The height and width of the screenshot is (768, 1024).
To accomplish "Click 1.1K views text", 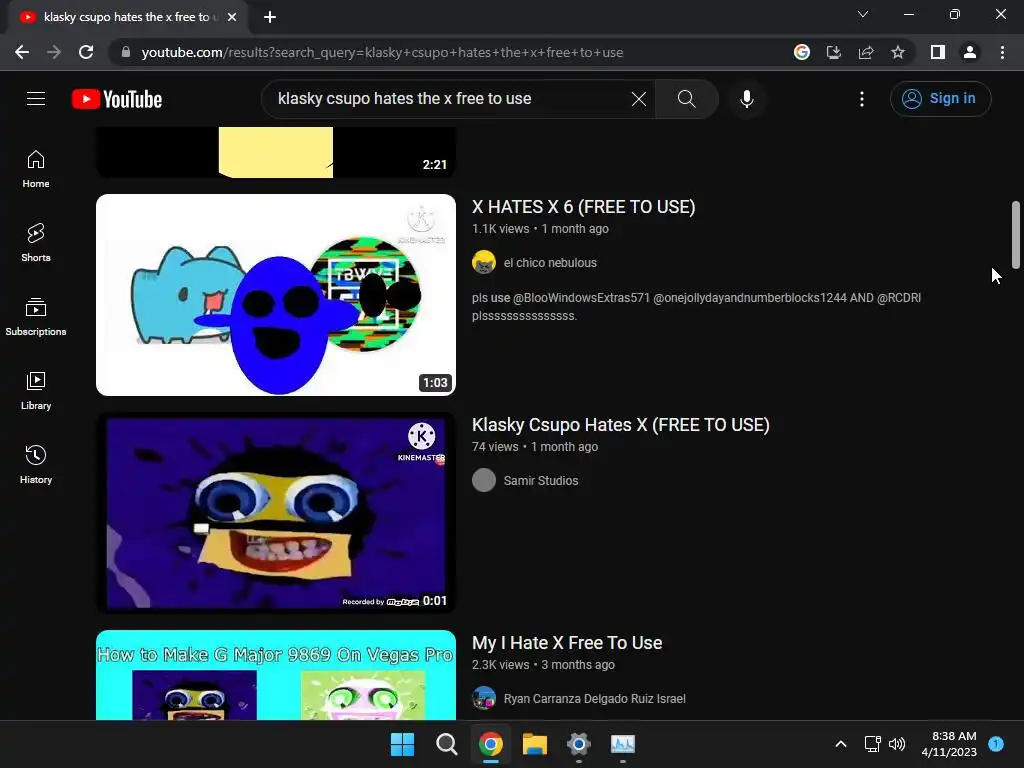I will [500, 229].
